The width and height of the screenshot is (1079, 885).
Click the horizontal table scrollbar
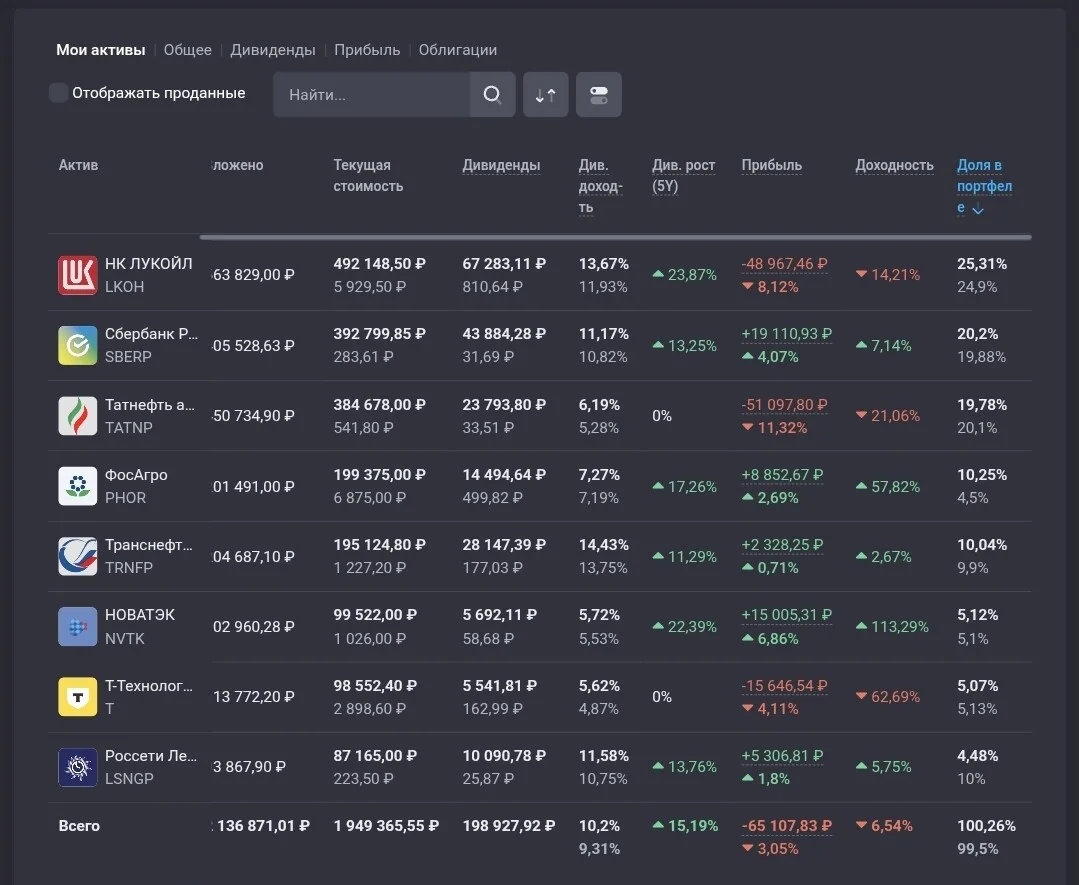click(x=616, y=237)
